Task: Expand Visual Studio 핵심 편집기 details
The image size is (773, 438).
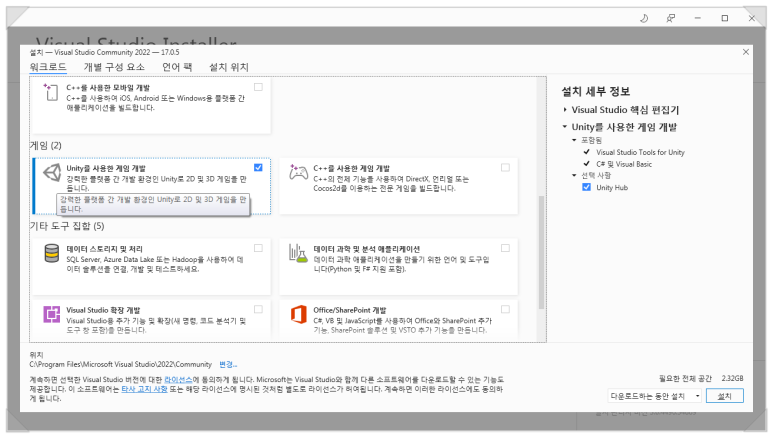Action: click(565, 110)
